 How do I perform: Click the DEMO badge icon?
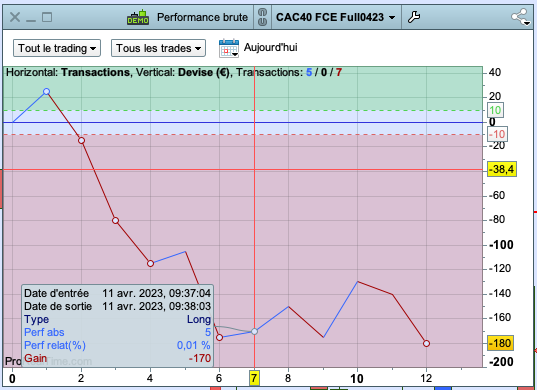tap(138, 17)
